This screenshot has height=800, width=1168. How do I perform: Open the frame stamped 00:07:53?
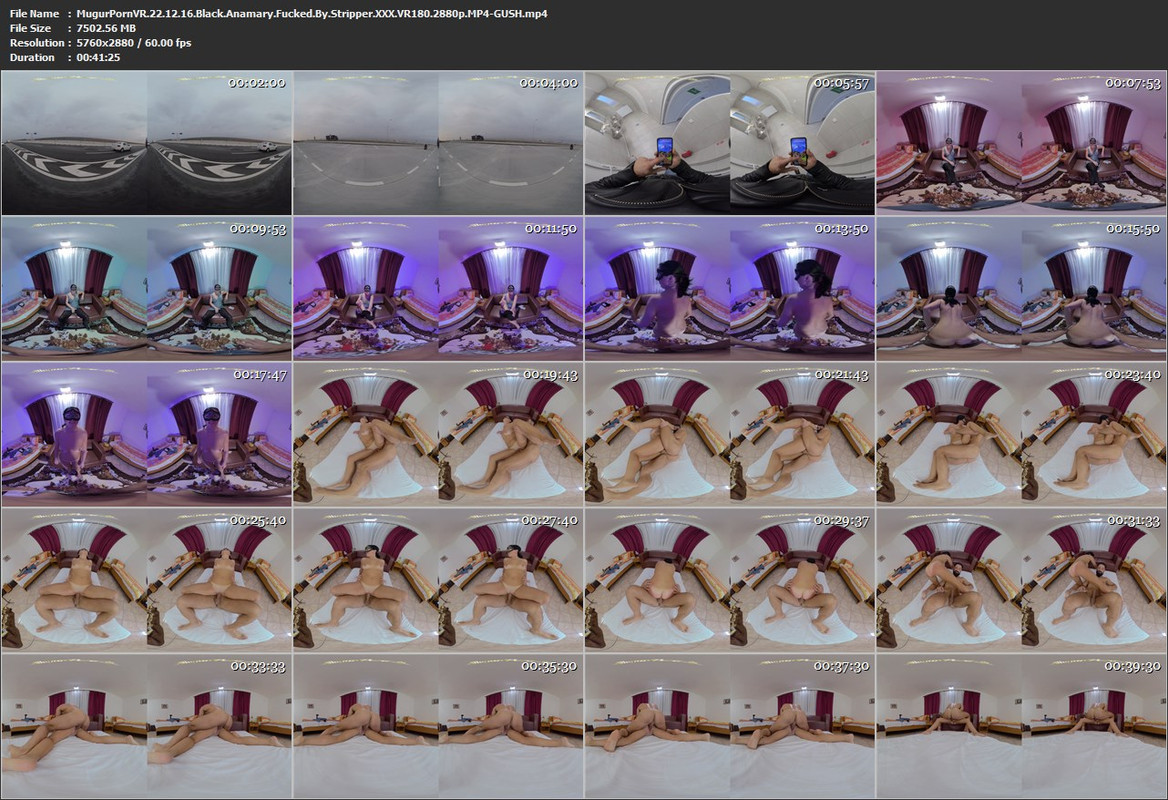1021,143
